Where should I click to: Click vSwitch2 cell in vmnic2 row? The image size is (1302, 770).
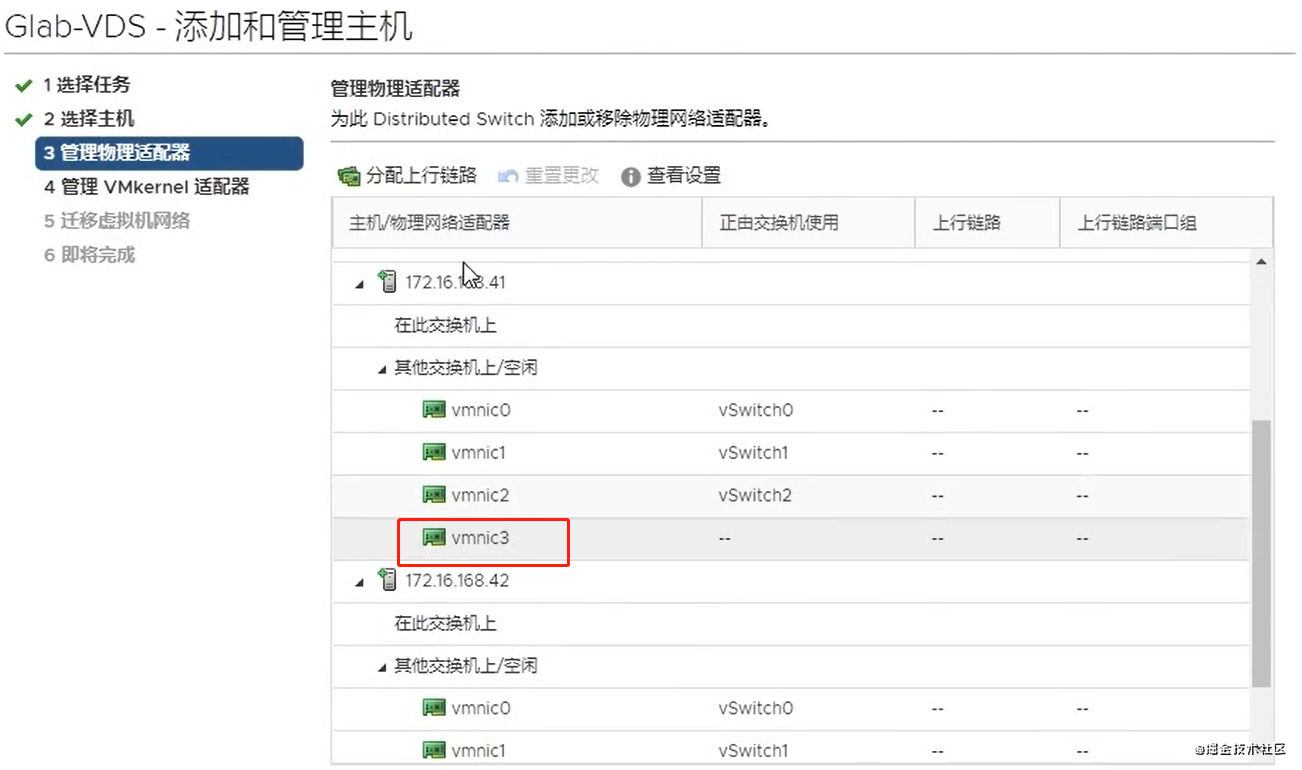755,495
